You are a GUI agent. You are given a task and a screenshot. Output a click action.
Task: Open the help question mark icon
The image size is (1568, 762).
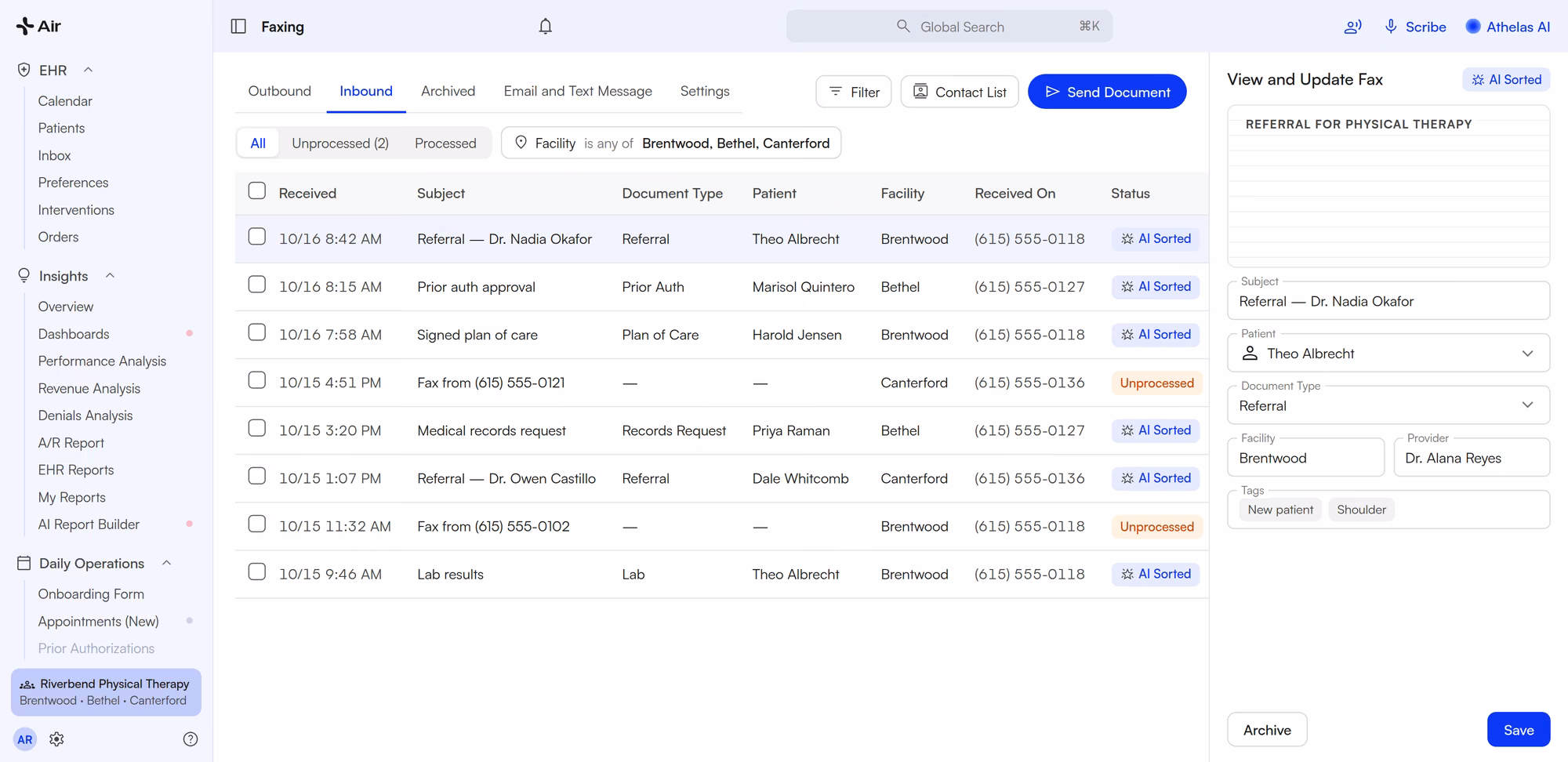point(191,739)
